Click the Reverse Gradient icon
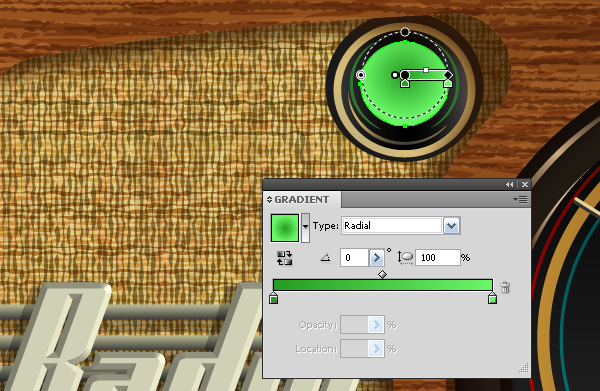The height and width of the screenshot is (391, 600). (x=284, y=258)
